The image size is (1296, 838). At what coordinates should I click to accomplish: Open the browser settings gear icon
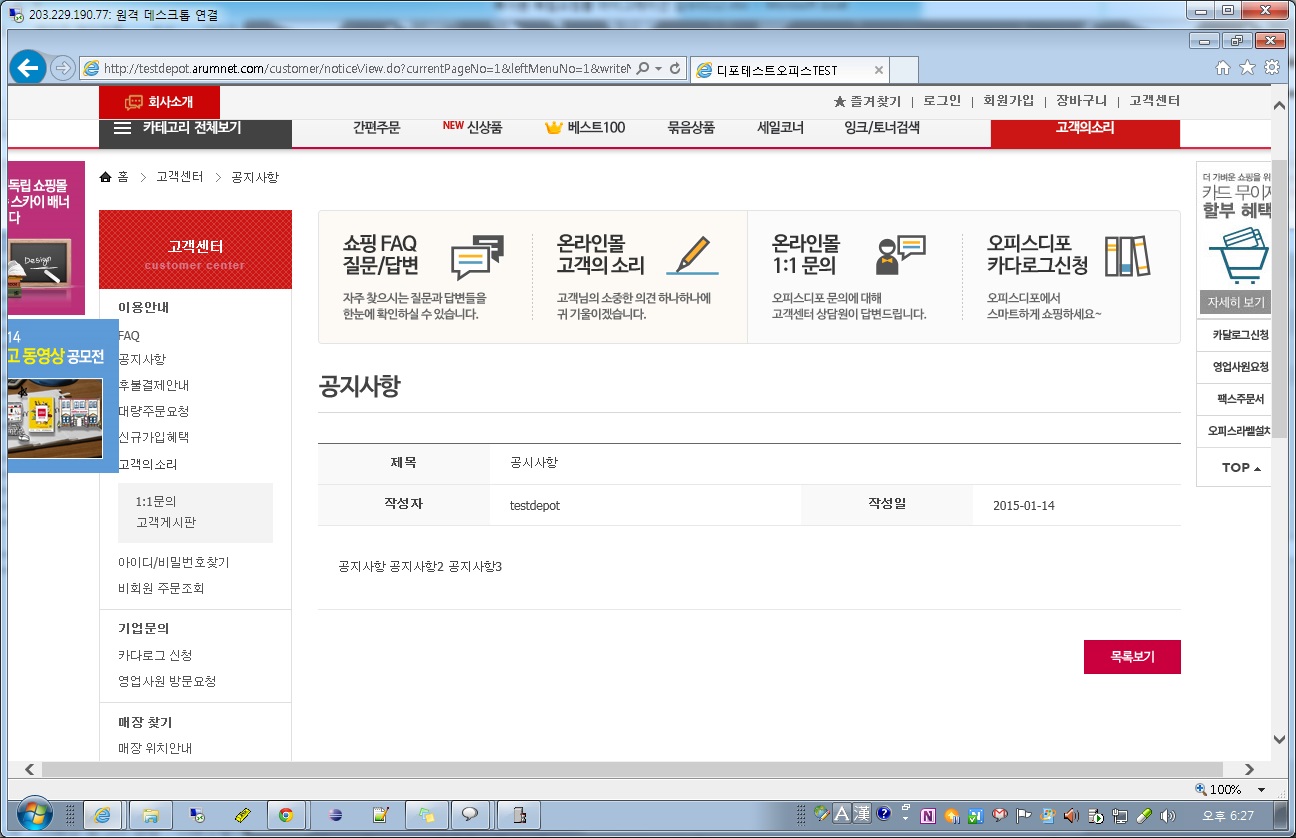[x=1272, y=68]
